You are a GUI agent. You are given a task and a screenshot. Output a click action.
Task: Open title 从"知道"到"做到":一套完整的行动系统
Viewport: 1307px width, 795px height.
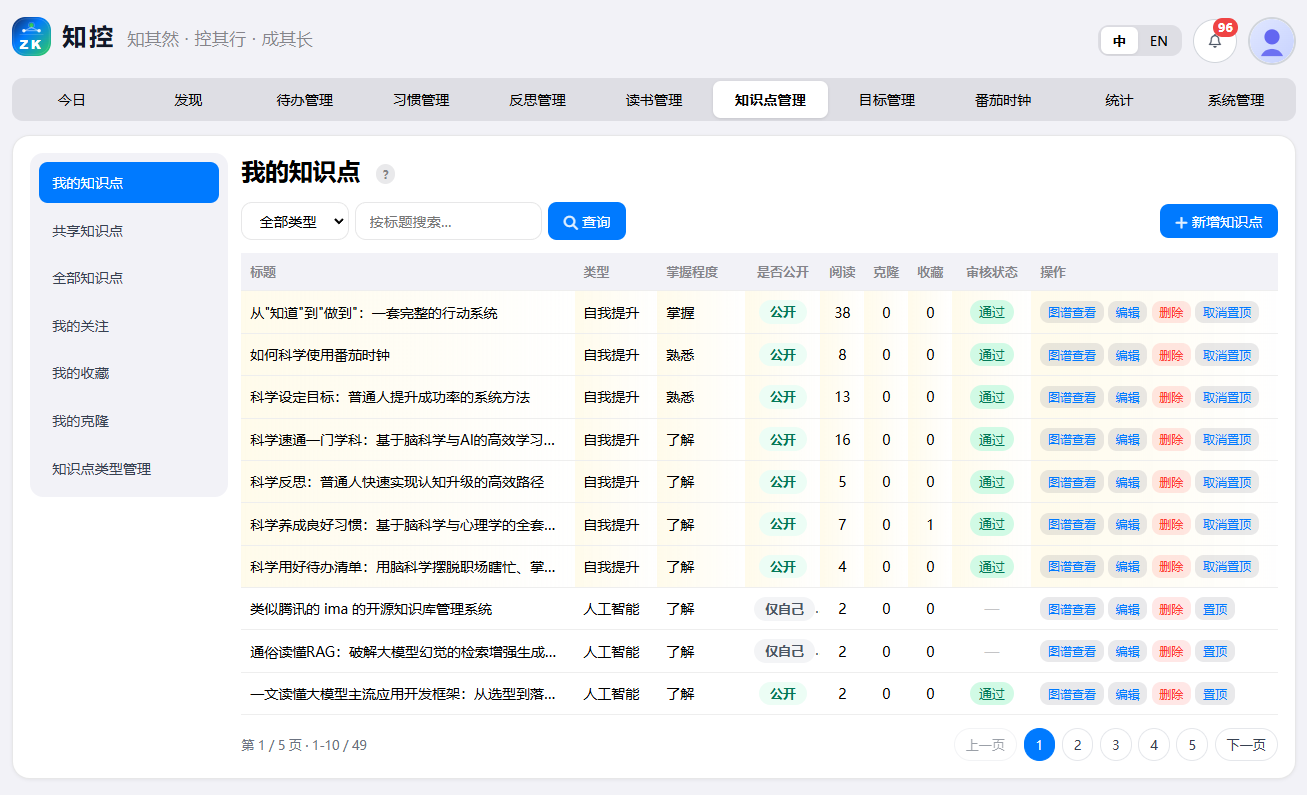tap(374, 313)
